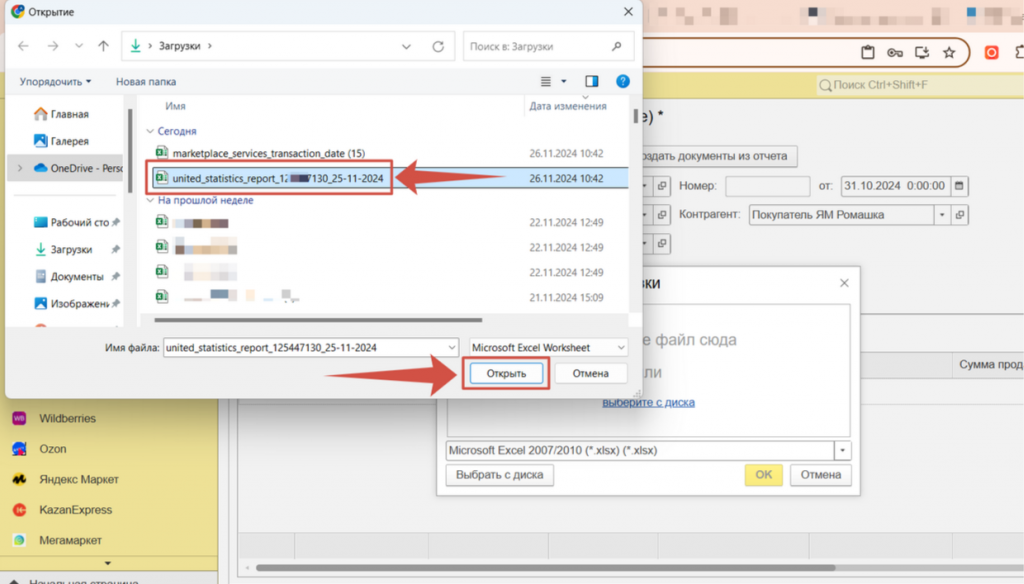Click the Поиск в: Загрузки search field

pyautogui.click(x=540, y=46)
